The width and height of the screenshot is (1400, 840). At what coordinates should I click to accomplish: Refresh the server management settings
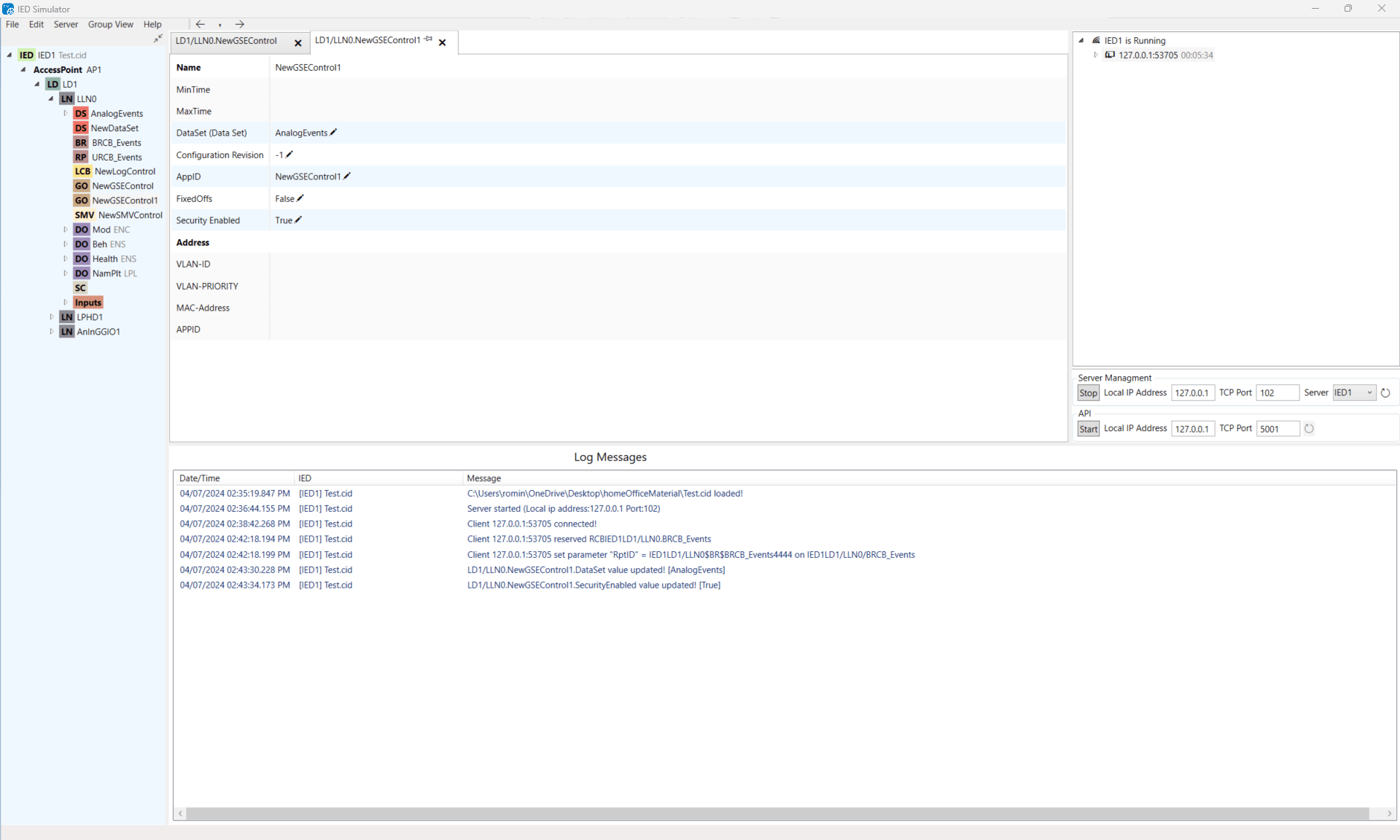[x=1385, y=393]
